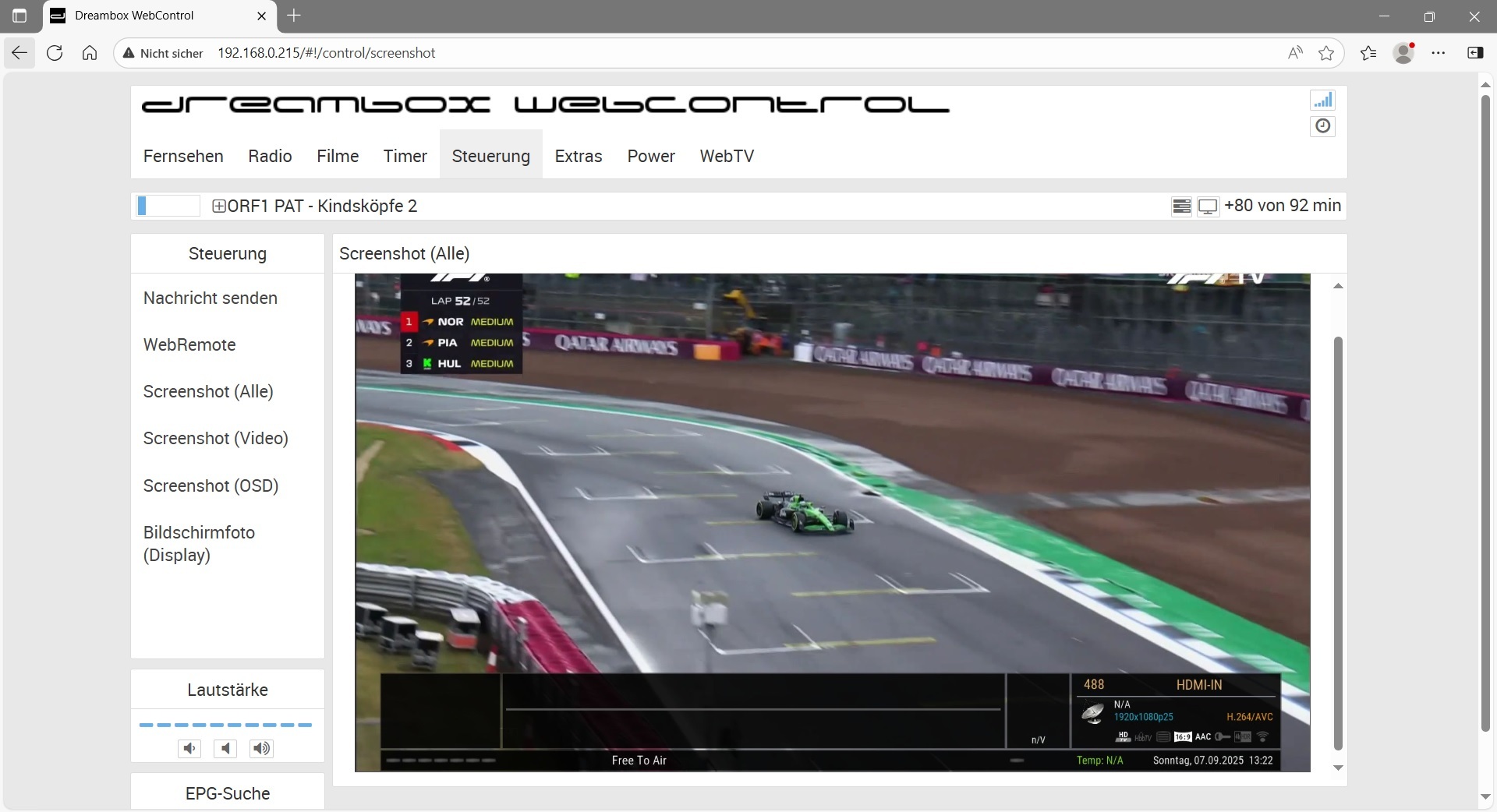
Task: Toggle the browser sidebar icon
Action: pyautogui.click(x=1475, y=53)
